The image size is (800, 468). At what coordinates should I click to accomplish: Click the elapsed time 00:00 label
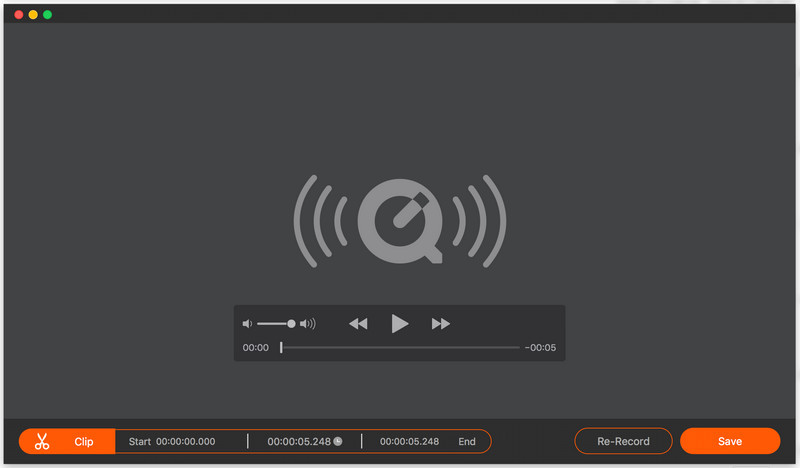(x=255, y=348)
